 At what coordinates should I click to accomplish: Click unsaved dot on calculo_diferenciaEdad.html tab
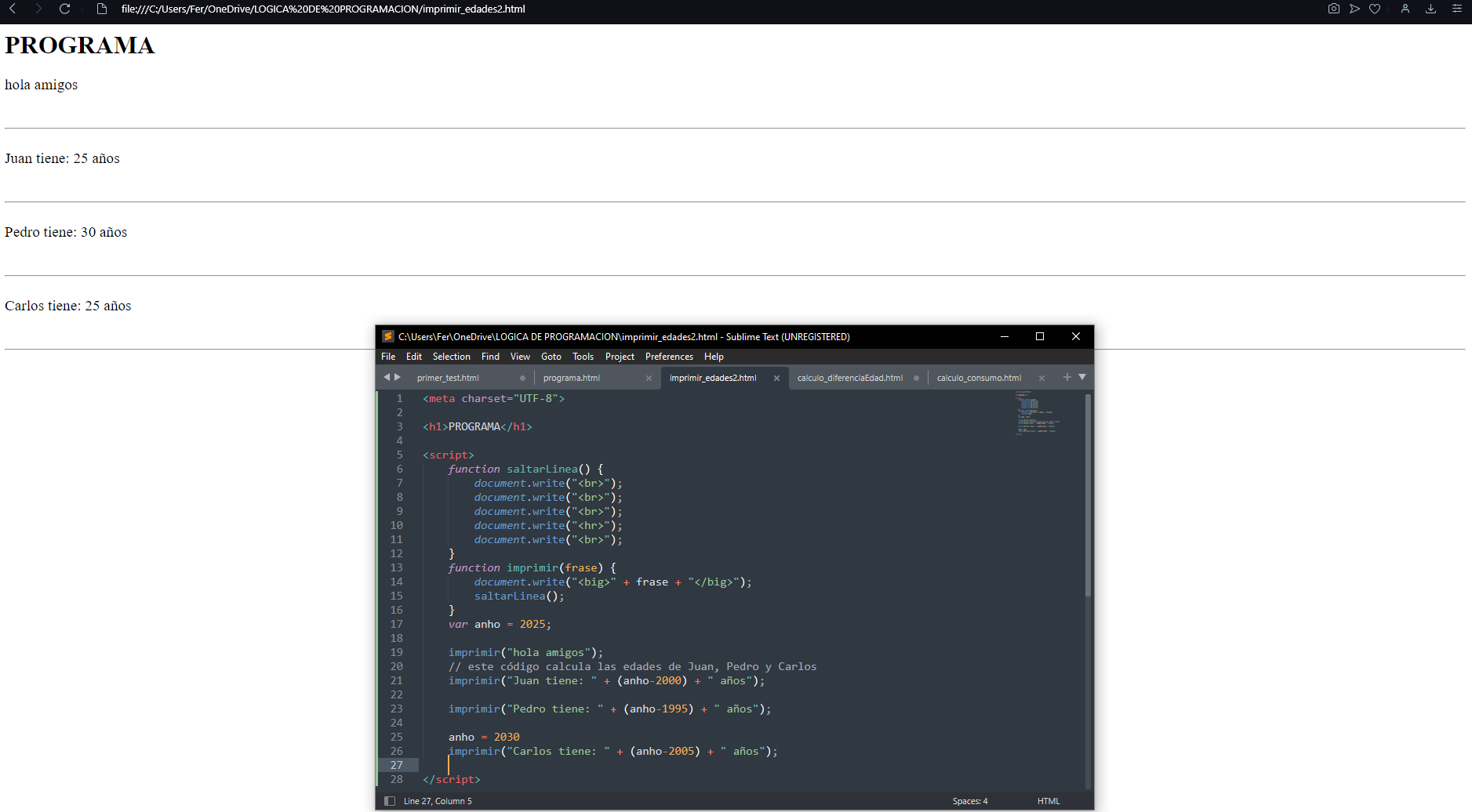[x=916, y=378]
